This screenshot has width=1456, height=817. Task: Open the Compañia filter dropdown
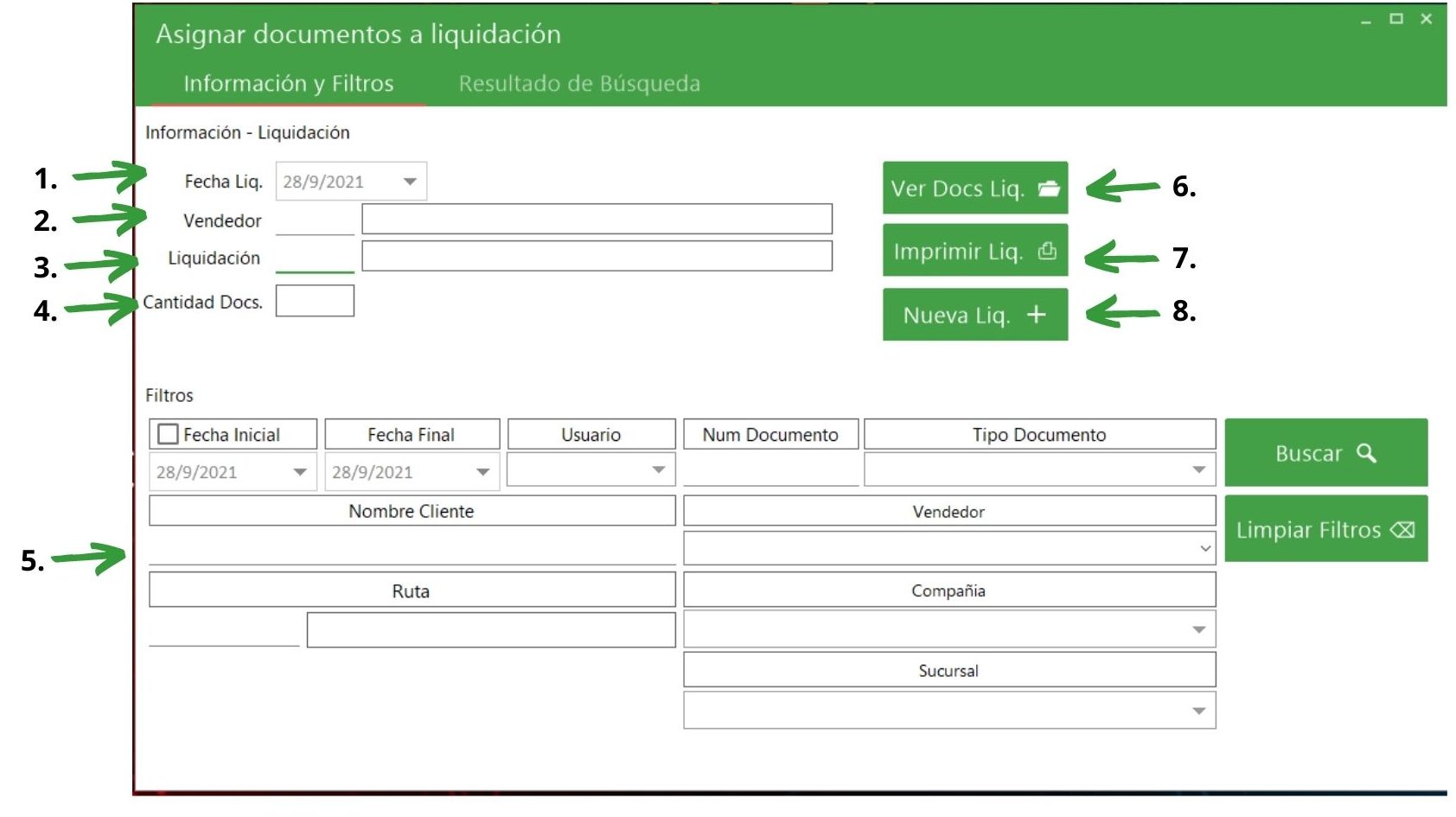[x=1198, y=629]
